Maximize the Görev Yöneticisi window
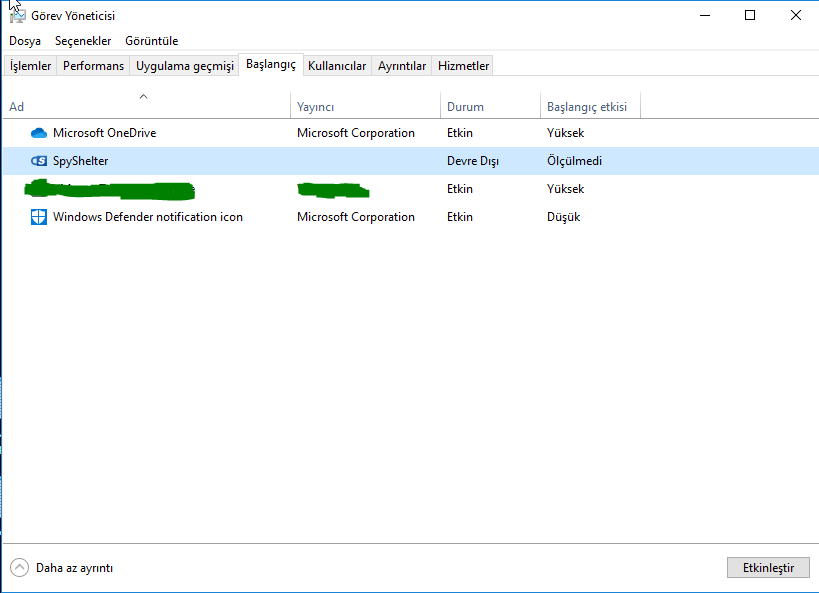This screenshot has height=593, width=819. point(750,15)
